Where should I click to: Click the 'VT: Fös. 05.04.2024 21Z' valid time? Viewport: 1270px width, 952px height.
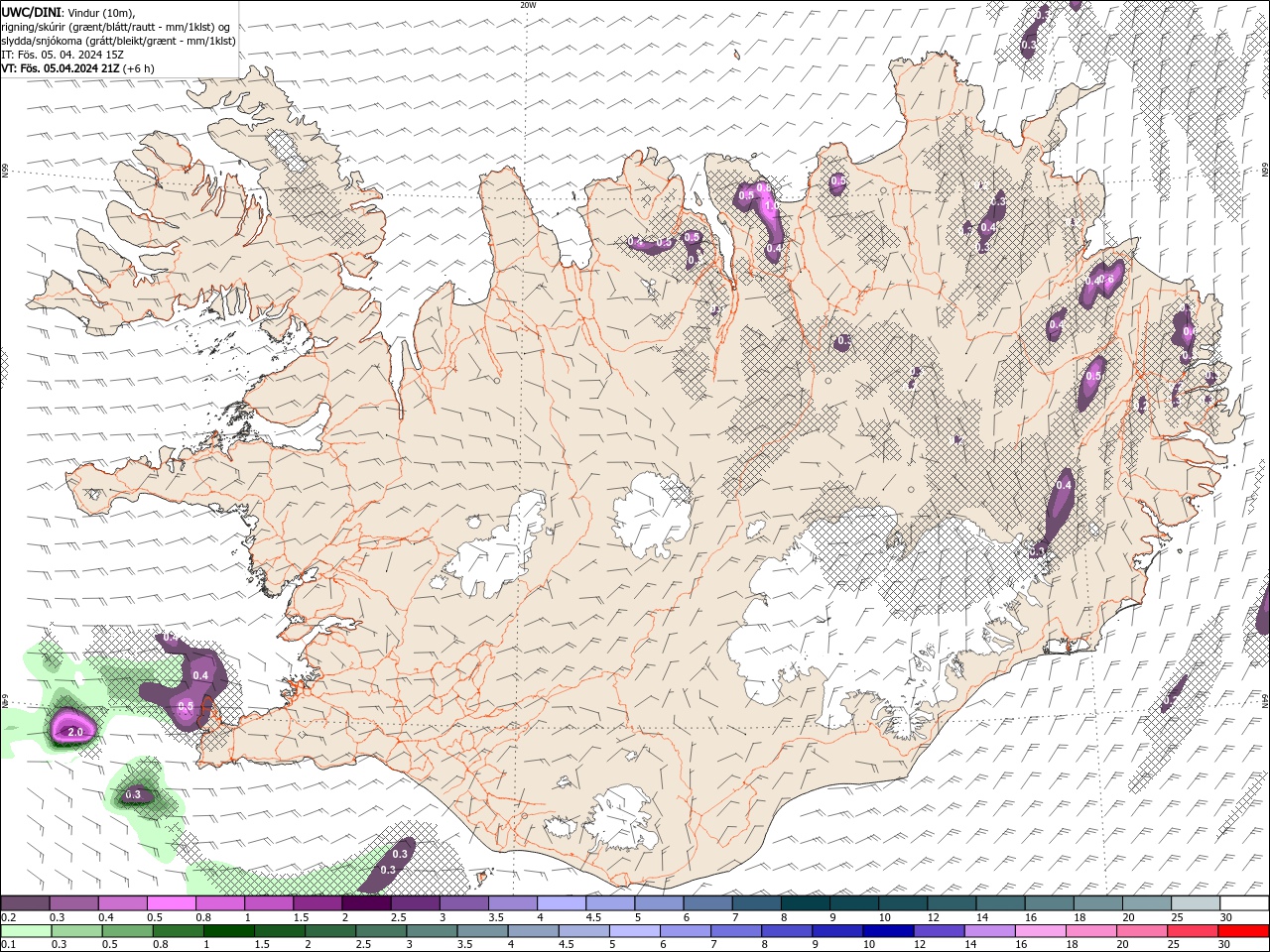tap(61, 68)
